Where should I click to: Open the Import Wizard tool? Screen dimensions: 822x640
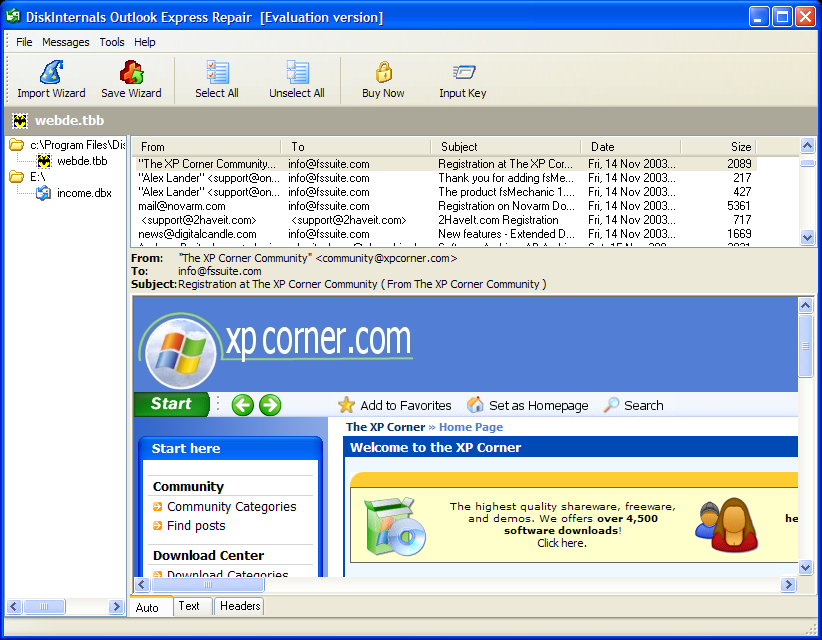(x=51, y=79)
